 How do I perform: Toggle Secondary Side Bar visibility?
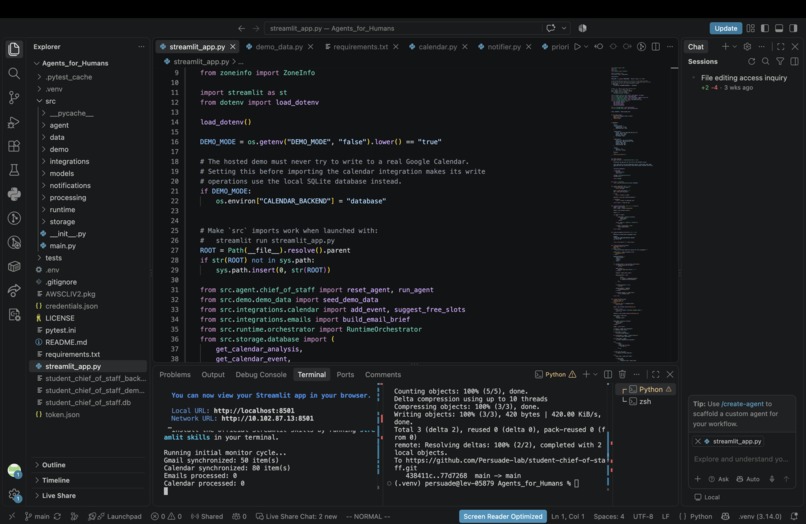pyautogui.click(x=794, y=28)
